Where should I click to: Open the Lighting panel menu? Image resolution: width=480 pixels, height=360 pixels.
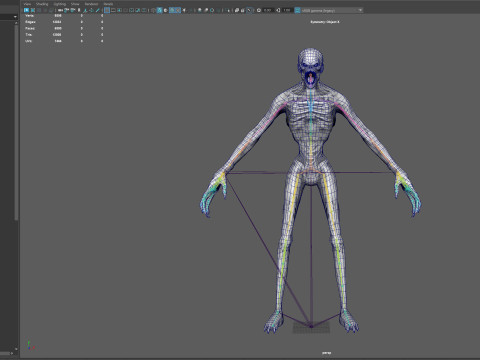tap(60, 4)
